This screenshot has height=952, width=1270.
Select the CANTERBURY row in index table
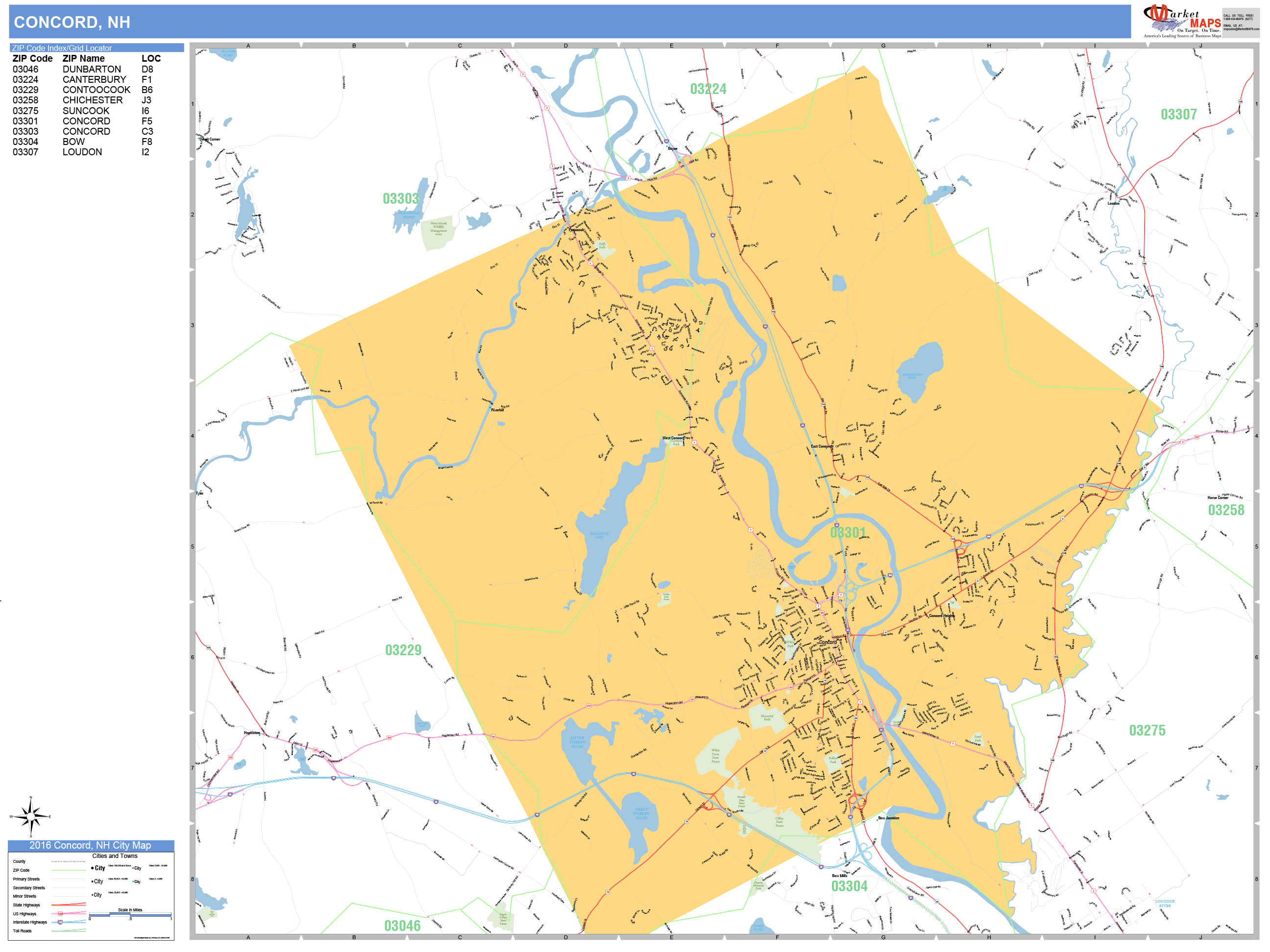pyautogui.click(x=83, y=80)
